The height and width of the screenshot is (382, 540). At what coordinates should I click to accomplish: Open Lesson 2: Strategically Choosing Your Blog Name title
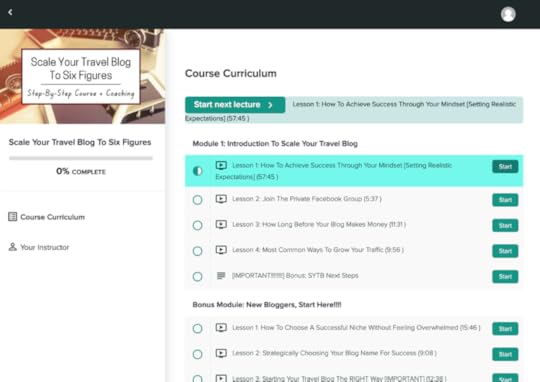(334, 353)
